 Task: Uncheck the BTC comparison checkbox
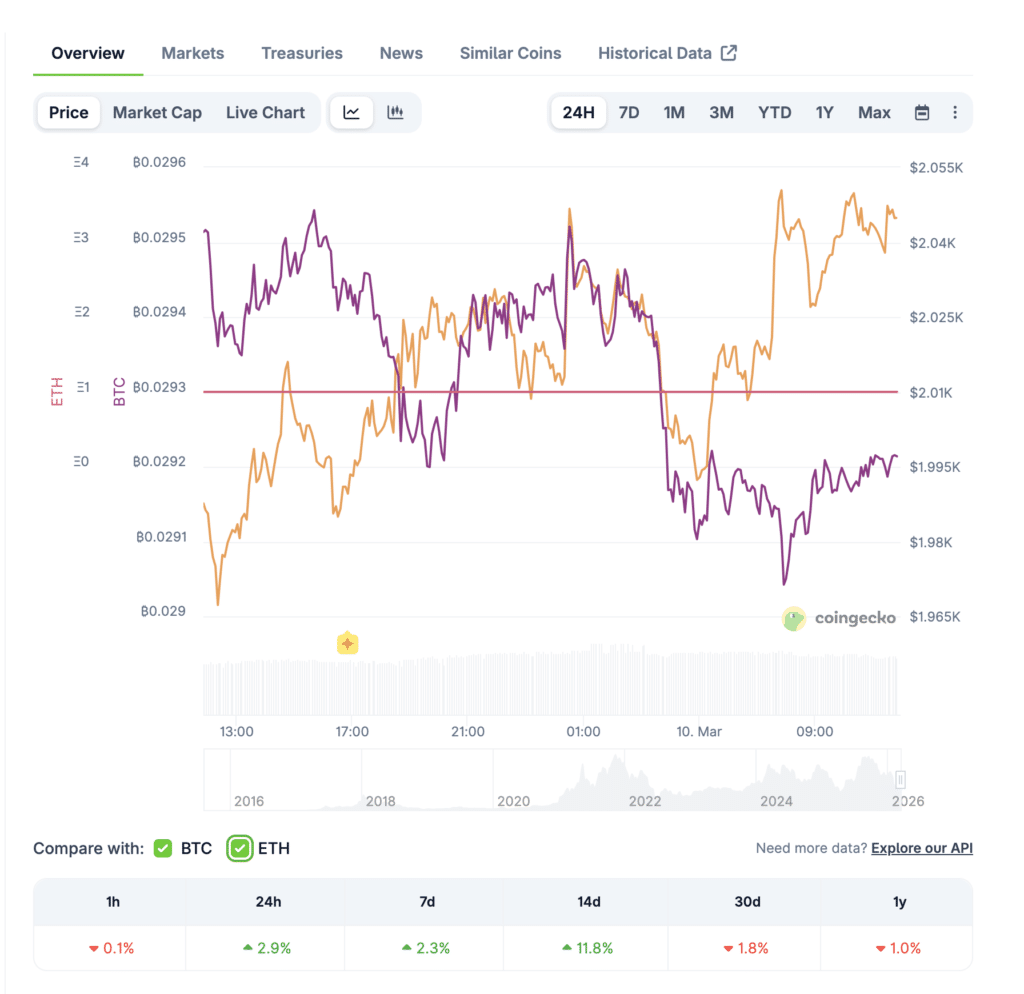(163, 848)
